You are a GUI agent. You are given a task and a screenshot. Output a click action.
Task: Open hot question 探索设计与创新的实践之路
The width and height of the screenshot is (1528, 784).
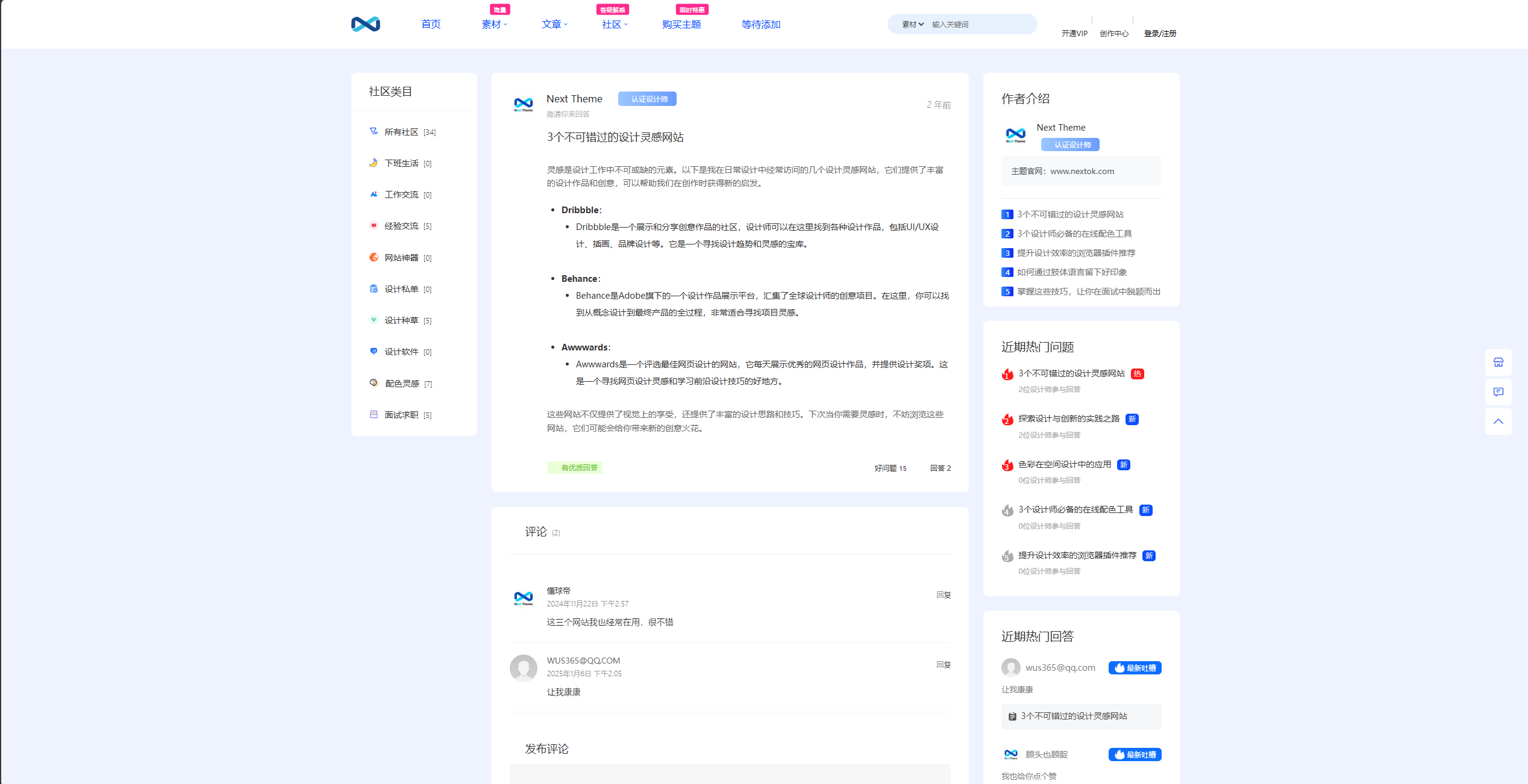[1069, 418]
